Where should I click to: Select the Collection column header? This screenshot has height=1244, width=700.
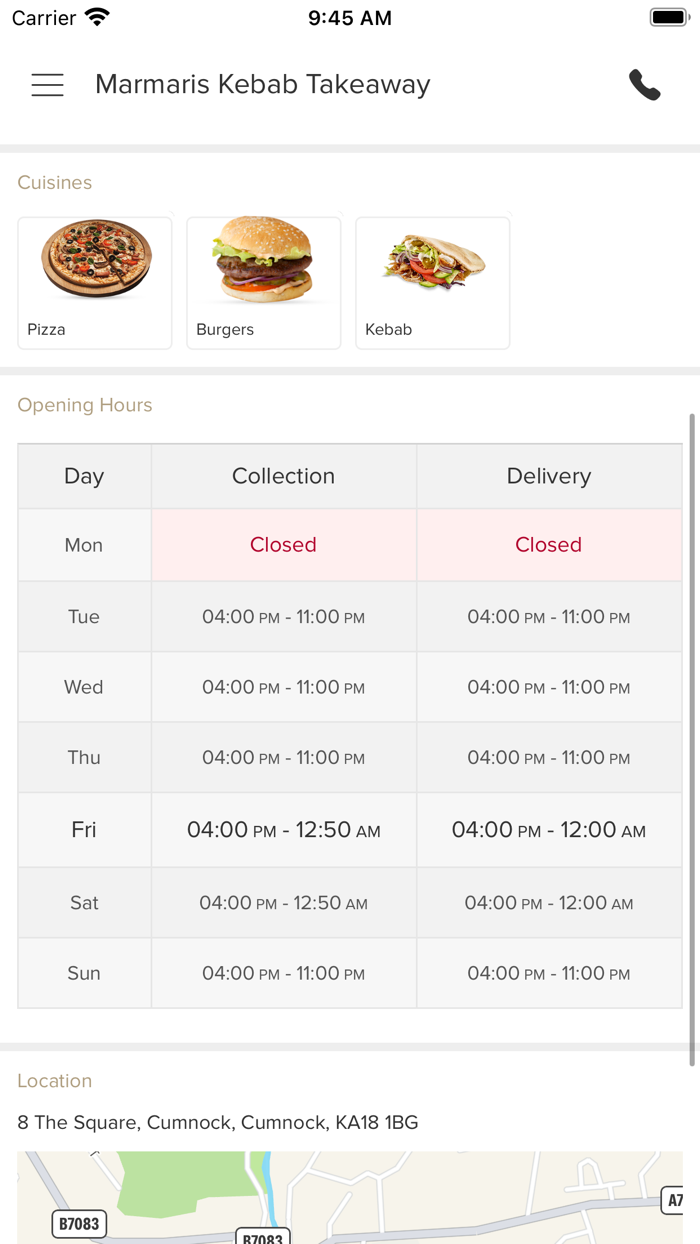[x=283, y=476]
